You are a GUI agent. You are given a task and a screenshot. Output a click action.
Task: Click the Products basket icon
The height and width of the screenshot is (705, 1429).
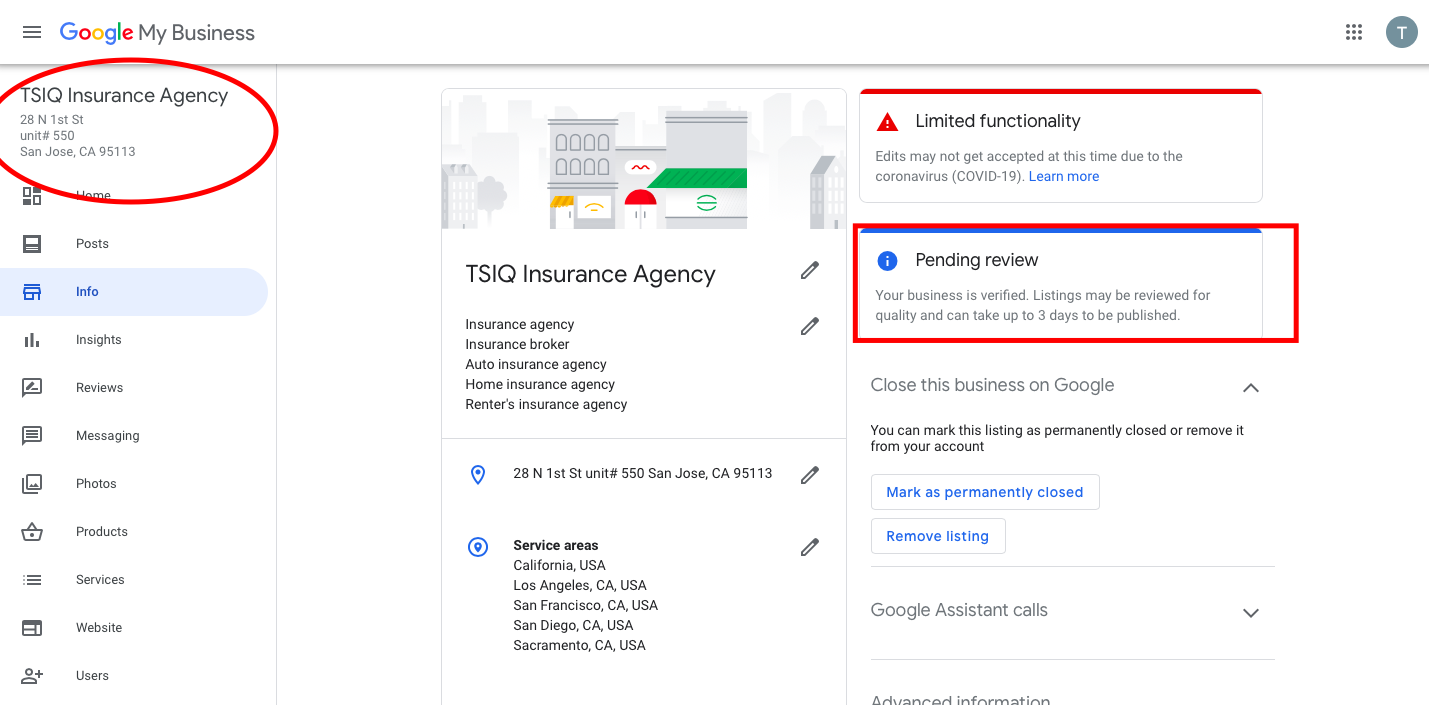(32, 532)
